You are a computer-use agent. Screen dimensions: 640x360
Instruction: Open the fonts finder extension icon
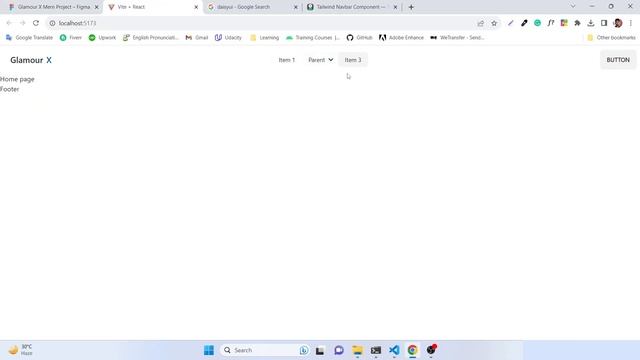[x=551, y=23]
